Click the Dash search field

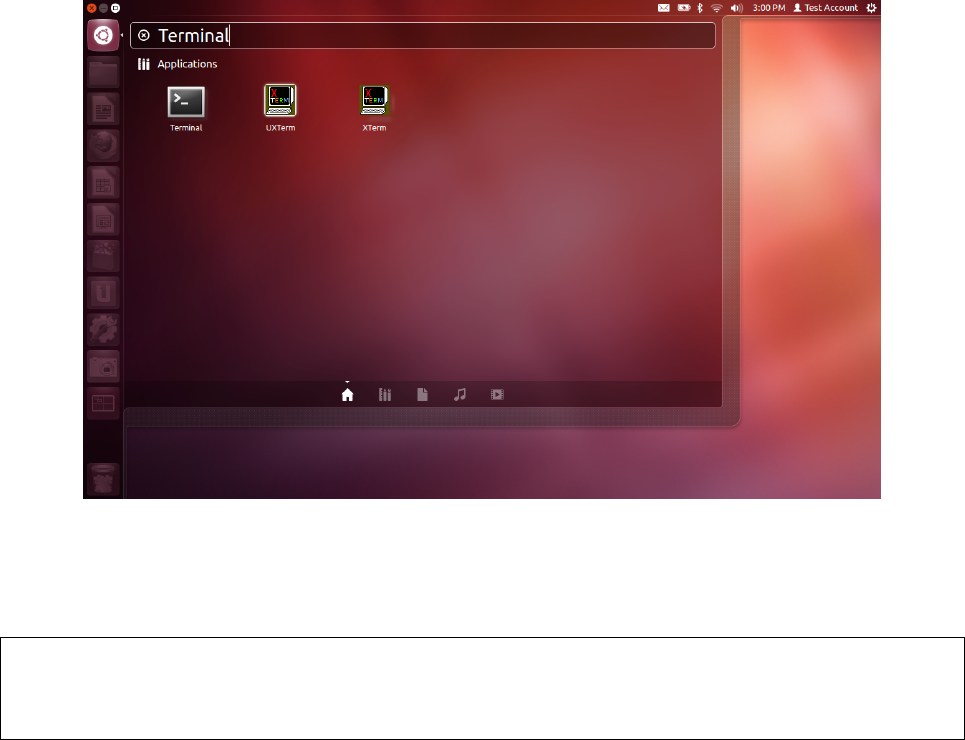pos(423,36)
